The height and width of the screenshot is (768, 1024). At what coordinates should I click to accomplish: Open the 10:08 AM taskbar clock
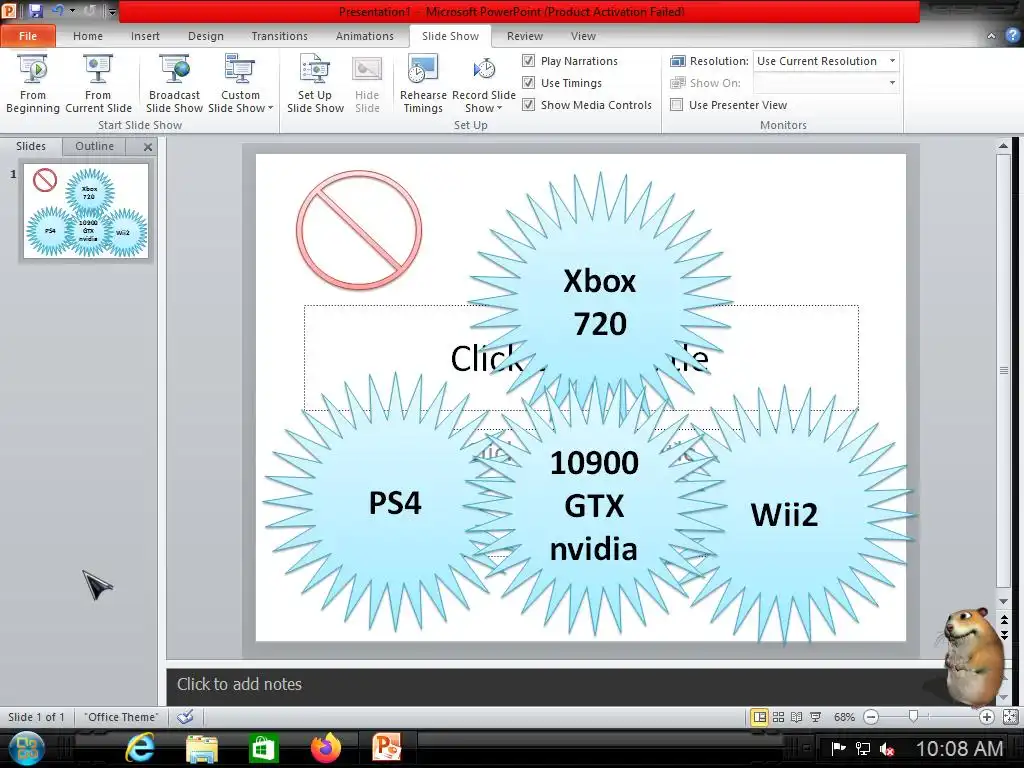pyautogui.click(x=959, y=748)
